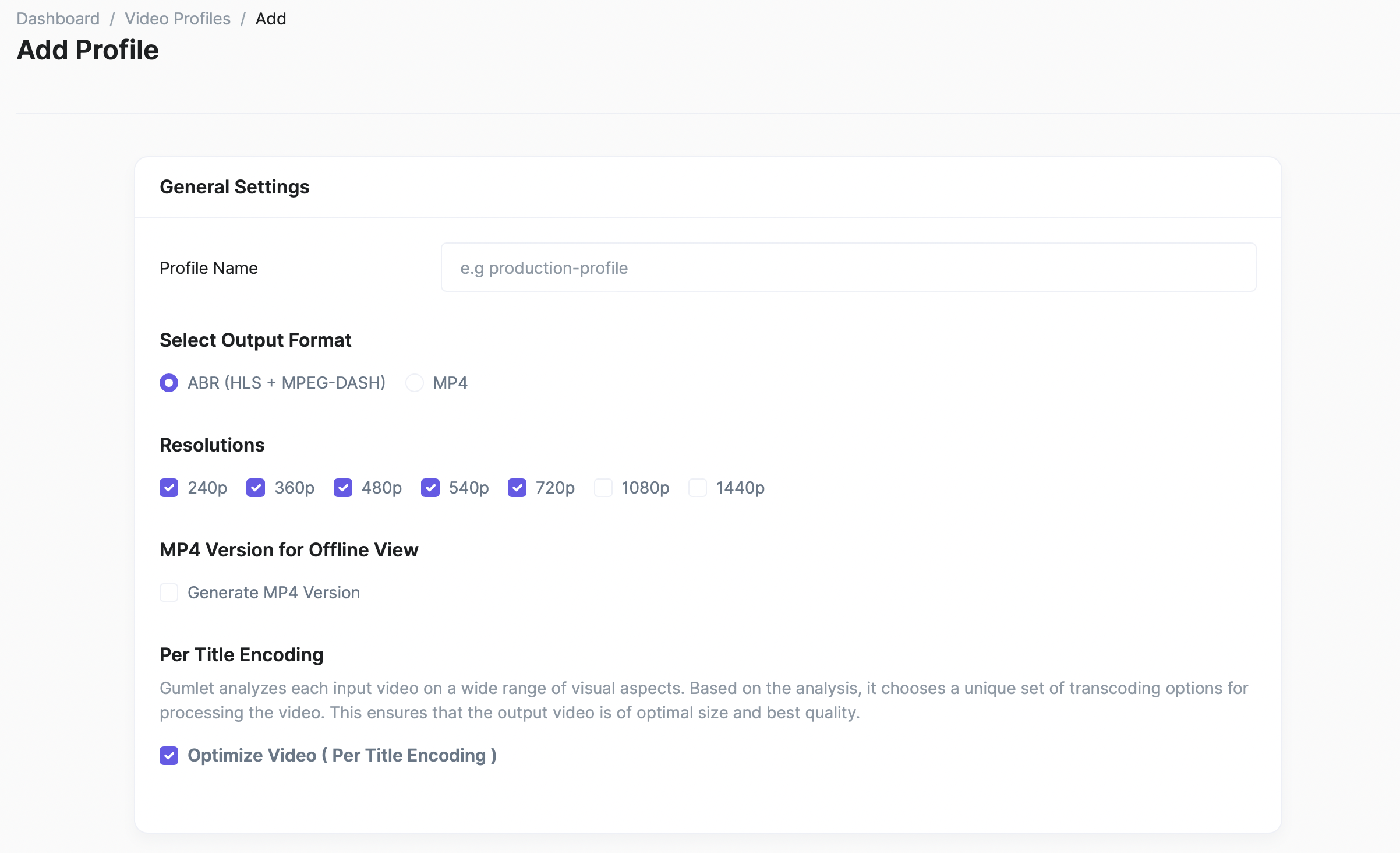
Task: Check the 1440p resolution box
Action: [x=698, y=488]
